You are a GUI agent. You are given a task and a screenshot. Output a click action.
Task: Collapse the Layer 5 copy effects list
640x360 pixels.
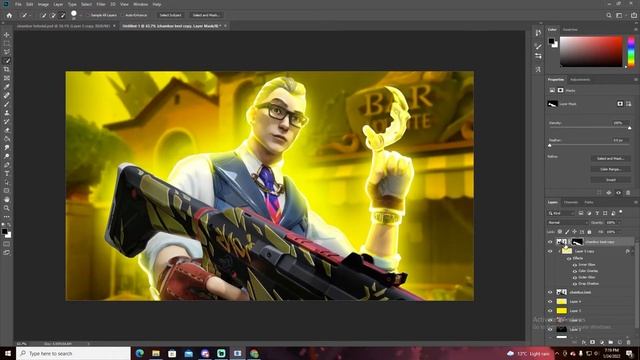coord(633,251)
